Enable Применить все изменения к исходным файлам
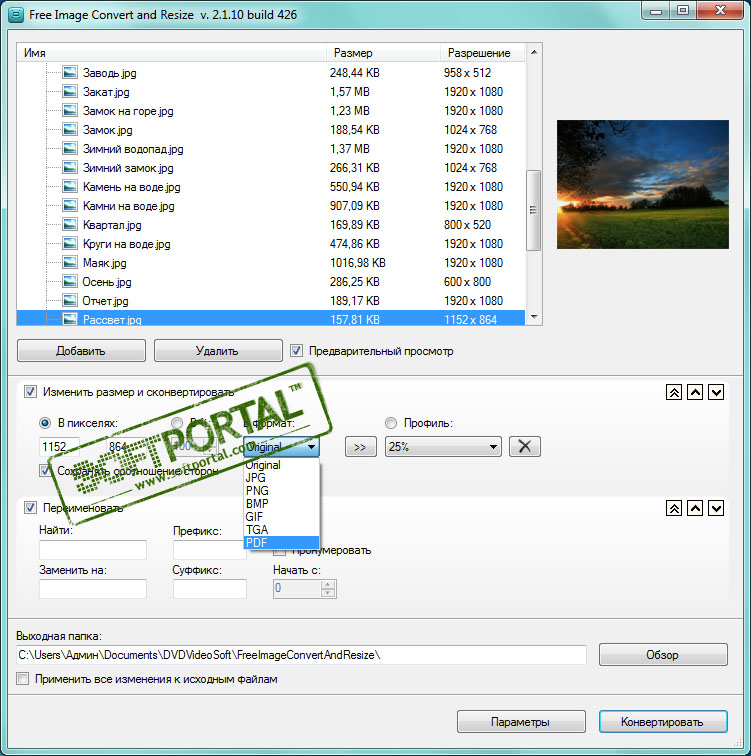 tap(22, 679)
